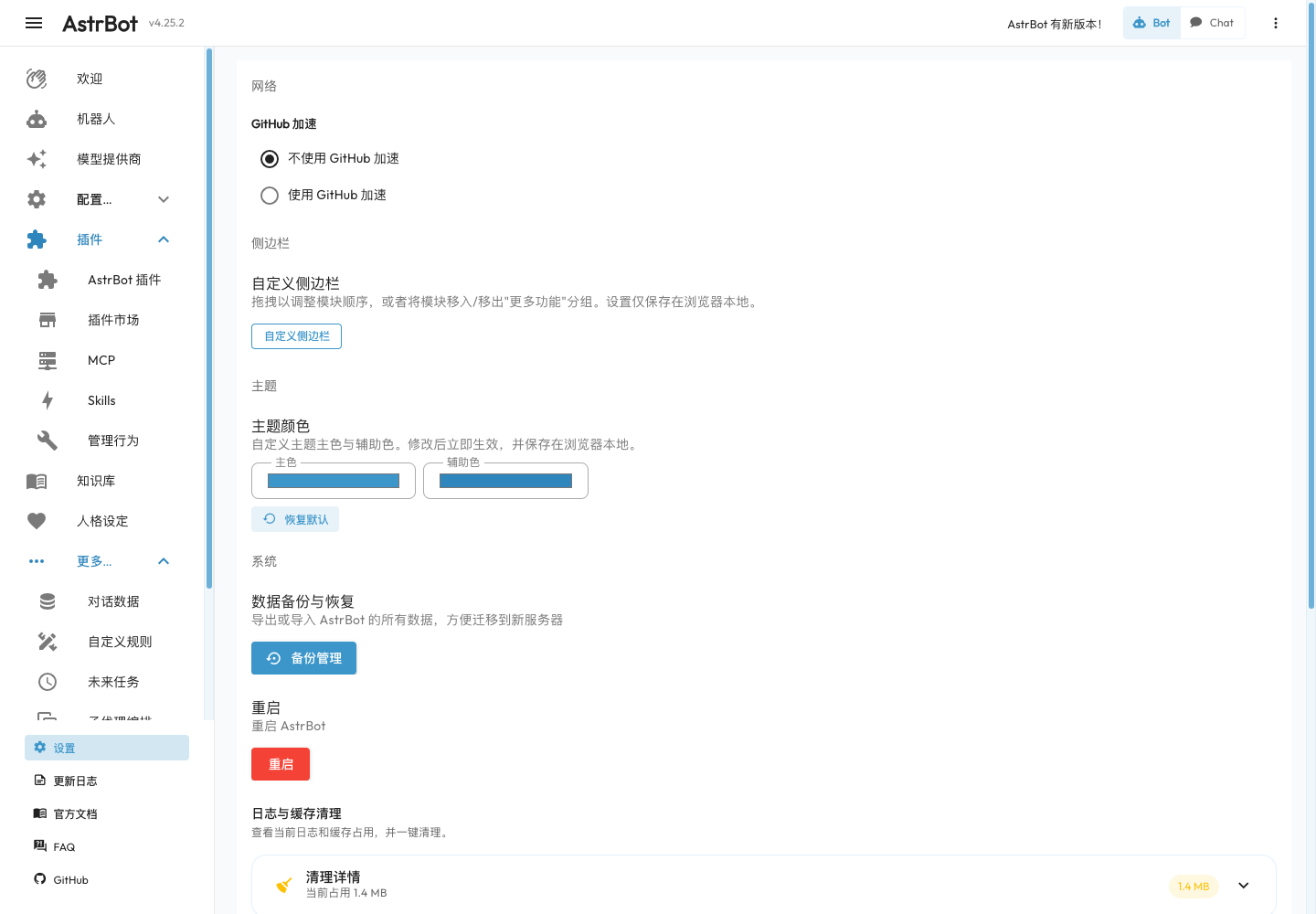Click the server icon for MCP
Image resolution: width=1316 pixels, height=914 pixels.
(x=48, y=360)
